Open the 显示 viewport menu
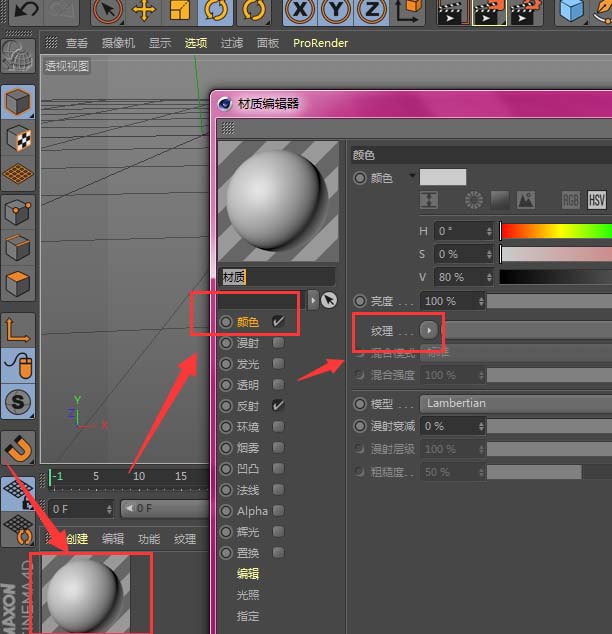This screenshot has width=612, height=634. point(160,43)
